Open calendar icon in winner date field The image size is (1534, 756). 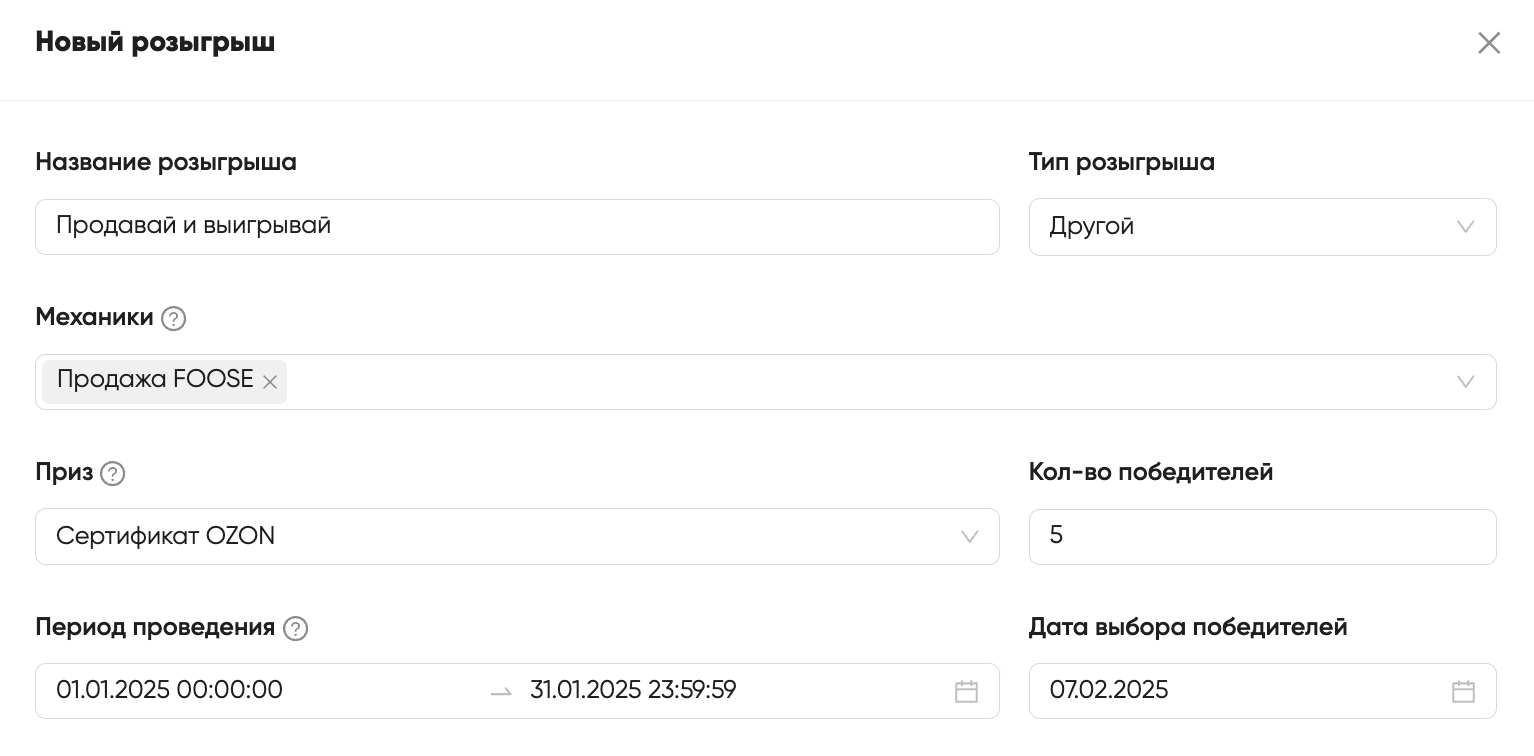1463,691
